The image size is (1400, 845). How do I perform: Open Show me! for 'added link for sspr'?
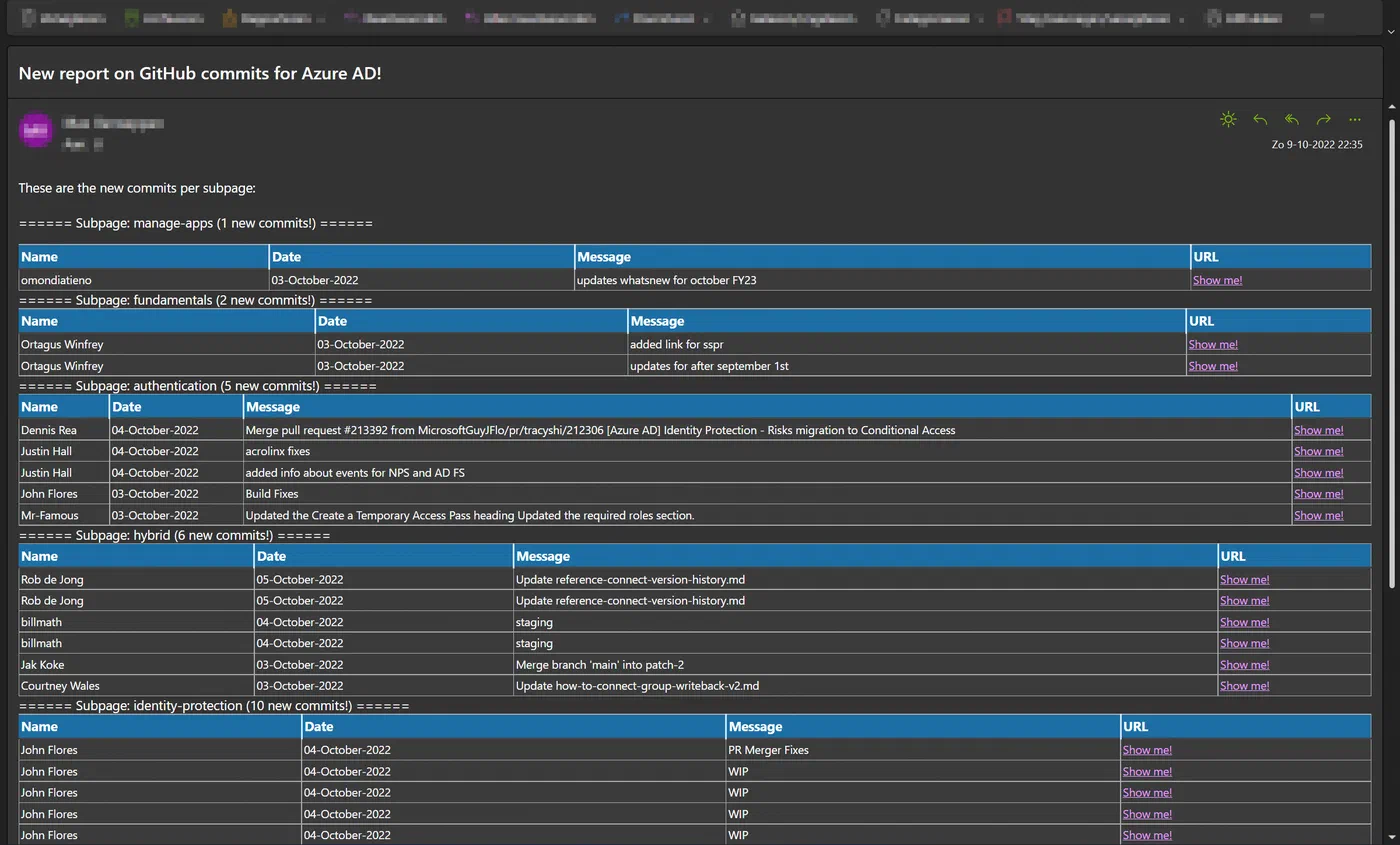pyautogui.click(x=1213, y=344)
